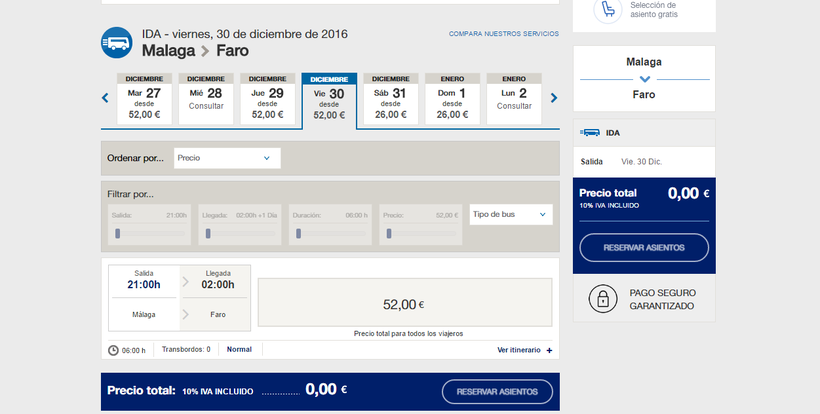Viewport: 820px width, 414px height.
Task: Select the 52,00 € fare box
Action: (405, 303)
